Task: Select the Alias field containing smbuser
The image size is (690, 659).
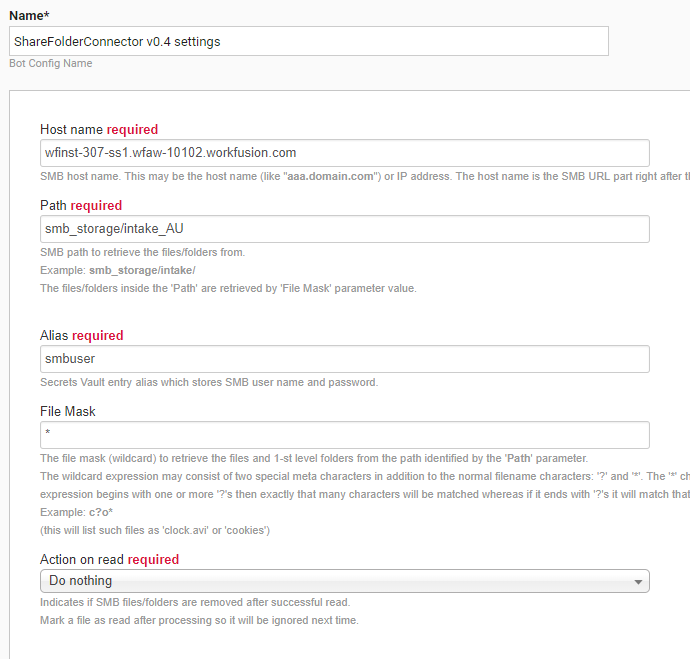Action: click(x=345, y=359)
